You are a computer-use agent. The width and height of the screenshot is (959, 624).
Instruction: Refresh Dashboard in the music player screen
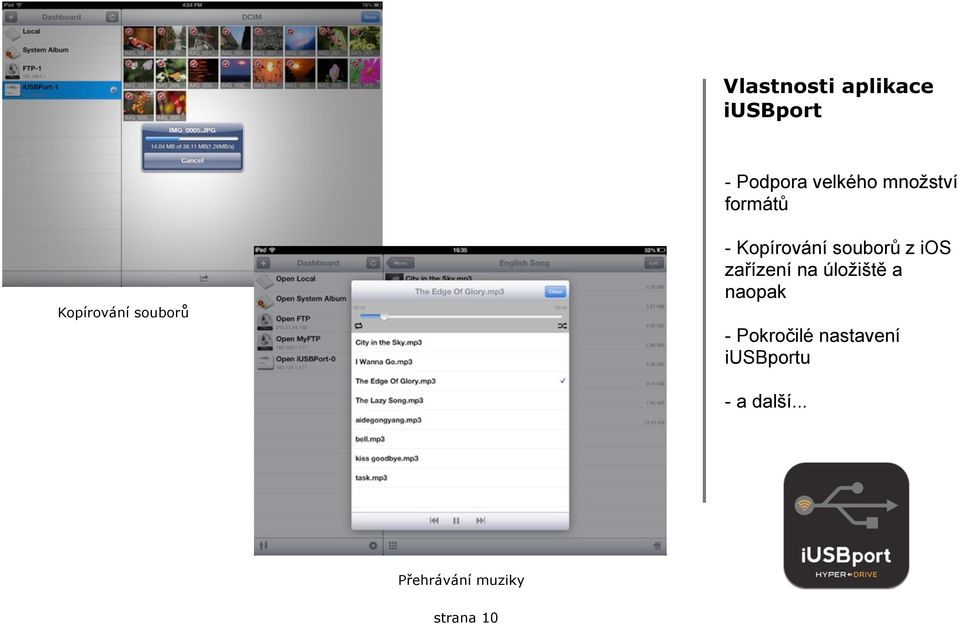click(373, 263)
